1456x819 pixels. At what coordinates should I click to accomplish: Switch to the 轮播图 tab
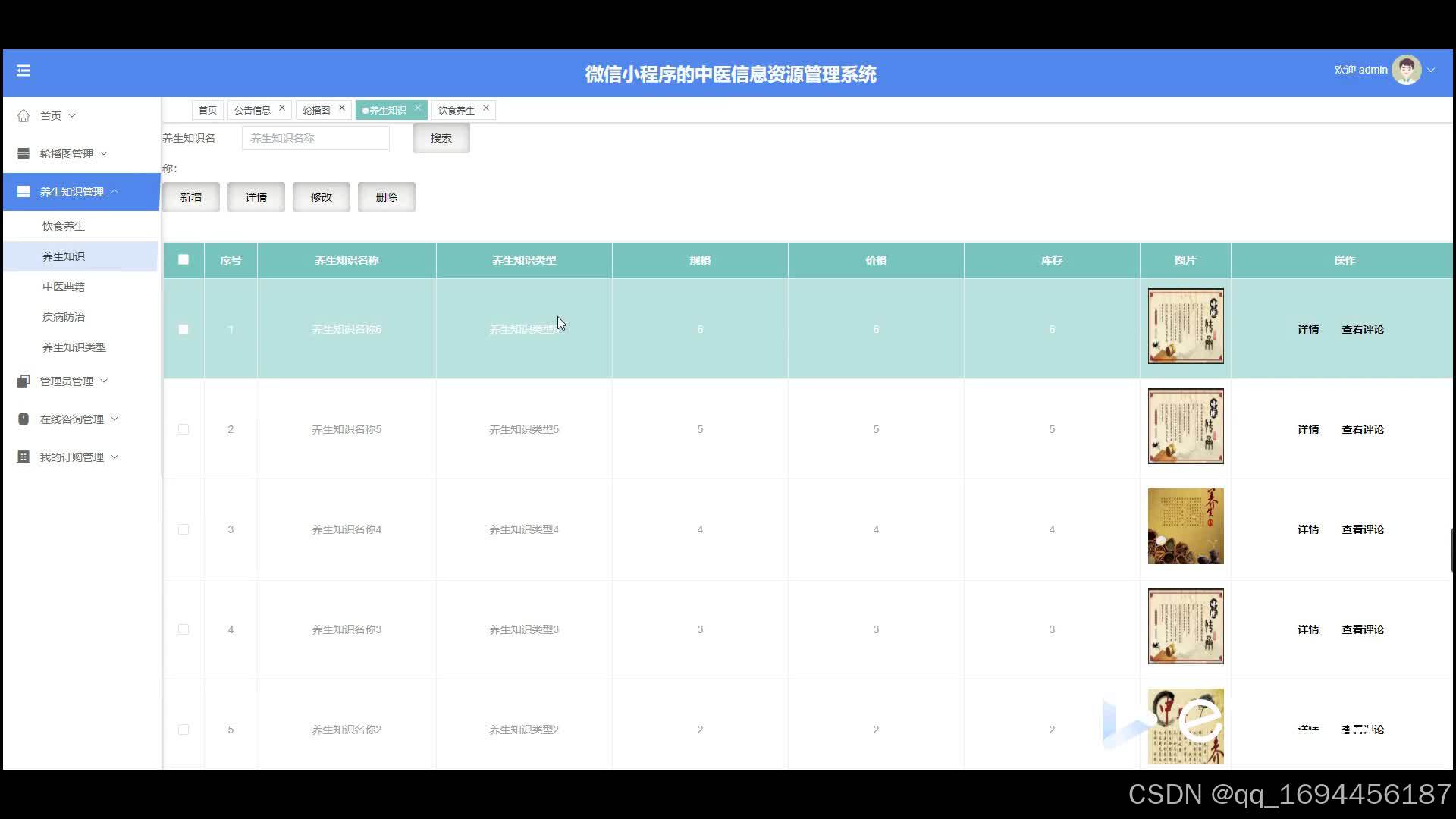pyautogui.click(x=316, y=110)
